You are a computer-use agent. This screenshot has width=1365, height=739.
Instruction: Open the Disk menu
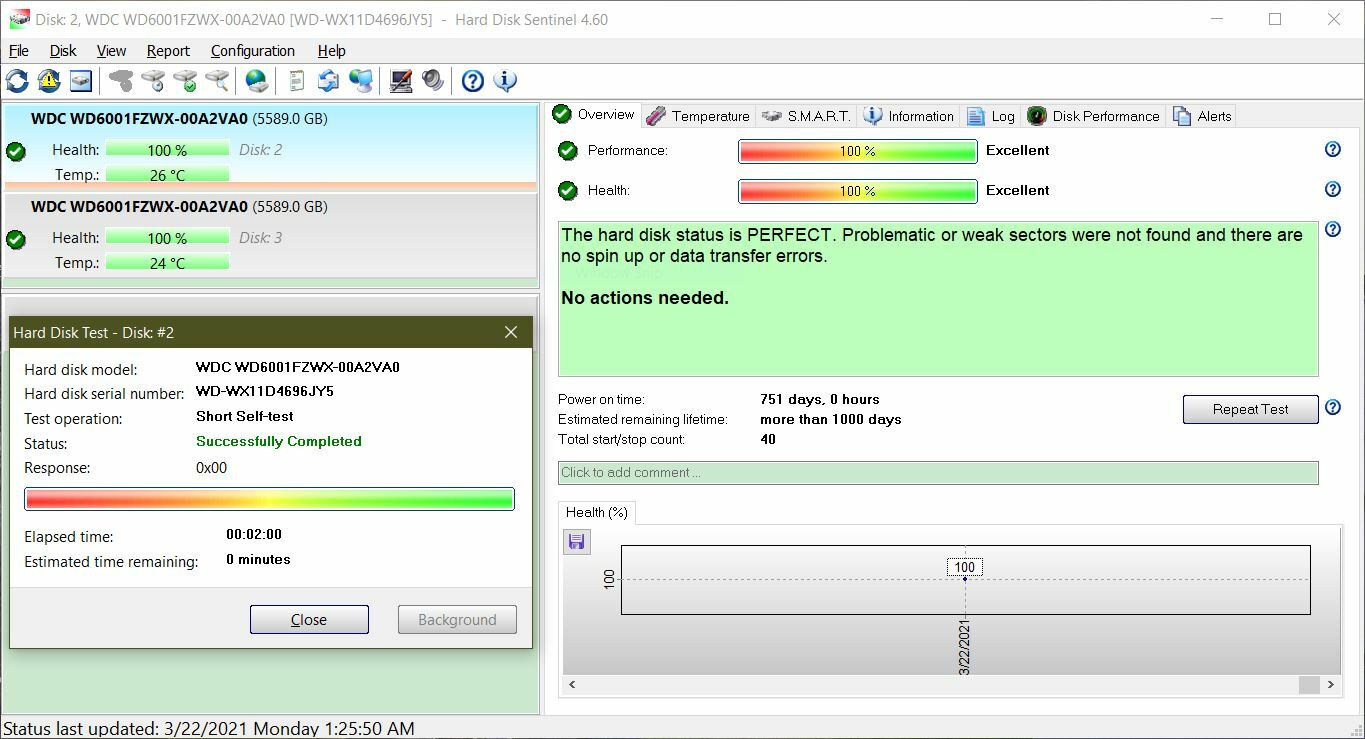click(x=63, y=51)
